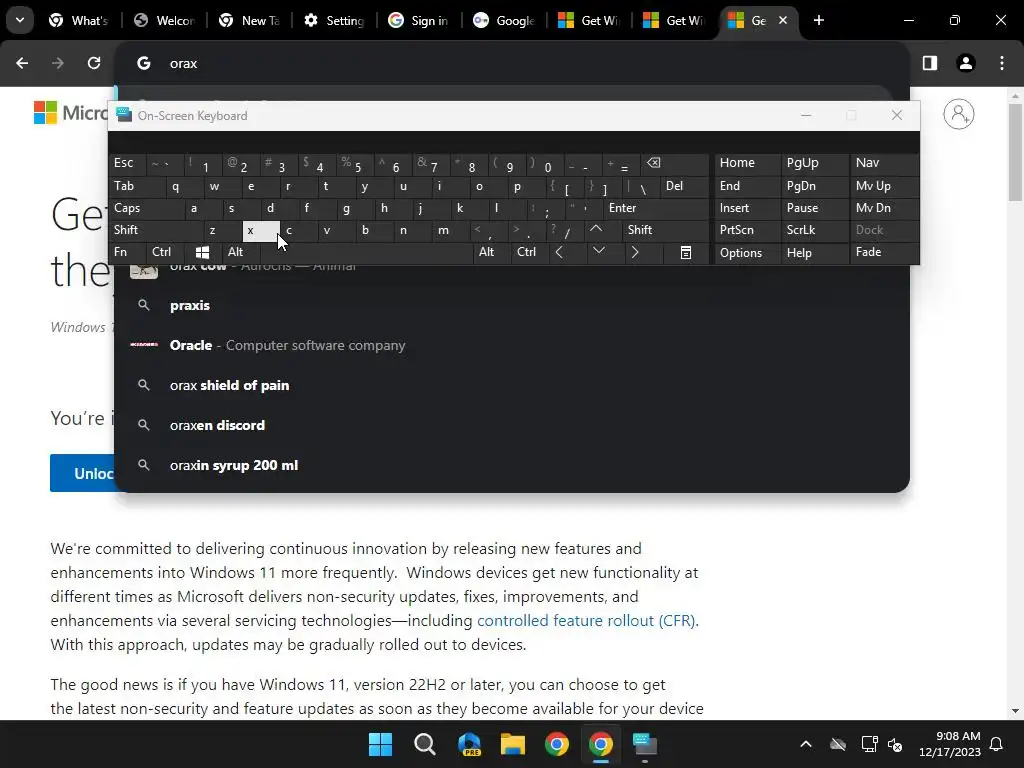
Task: Click the page vertical scrollbar thumb
Action: point(1015,152)
